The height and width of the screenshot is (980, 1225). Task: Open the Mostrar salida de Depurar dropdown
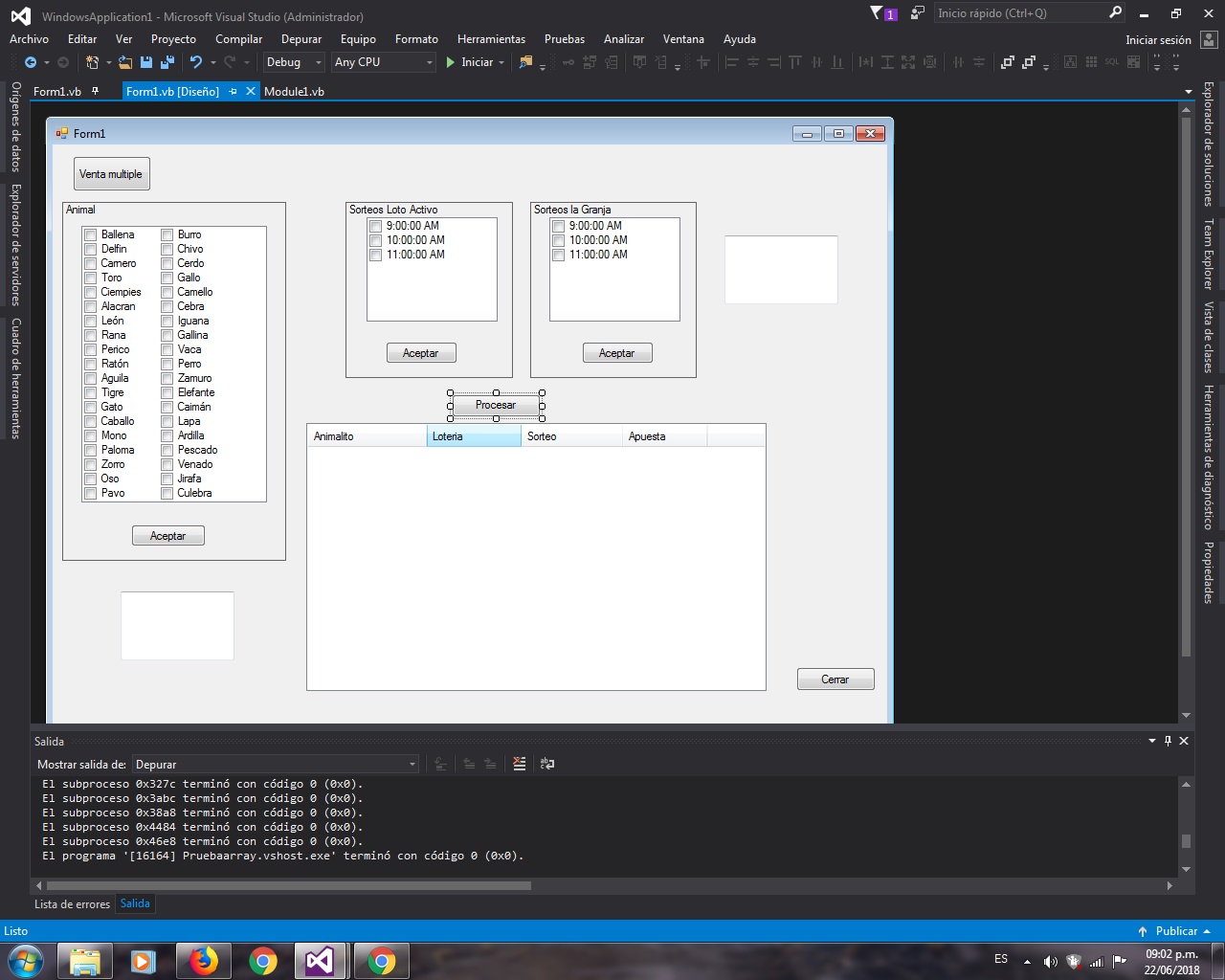point(276,764)
